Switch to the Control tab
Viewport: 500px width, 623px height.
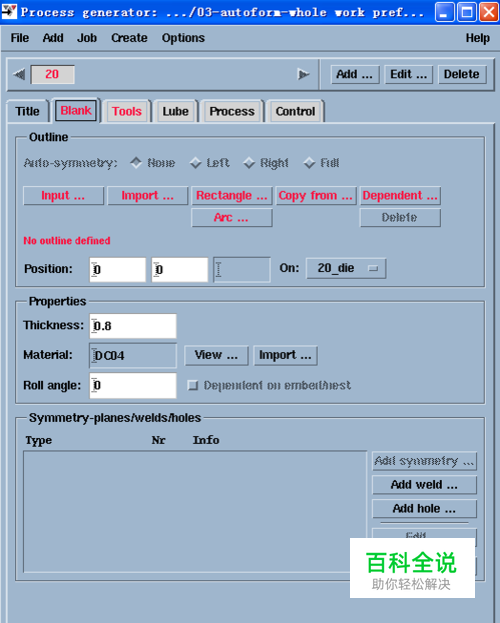[x=295, y=111]
